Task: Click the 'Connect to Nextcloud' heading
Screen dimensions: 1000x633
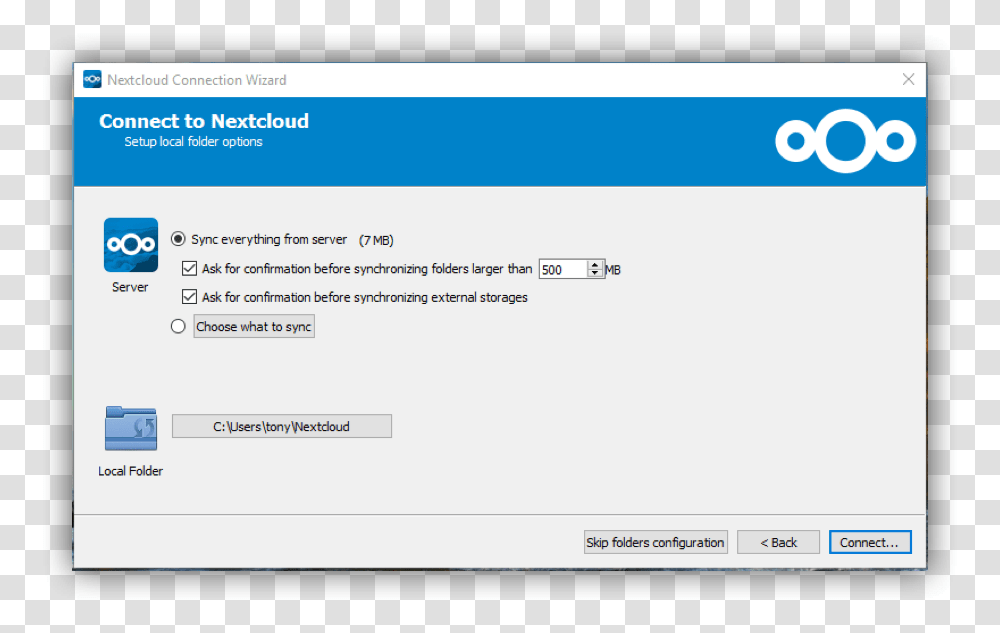Action: [x=204, y=121]
